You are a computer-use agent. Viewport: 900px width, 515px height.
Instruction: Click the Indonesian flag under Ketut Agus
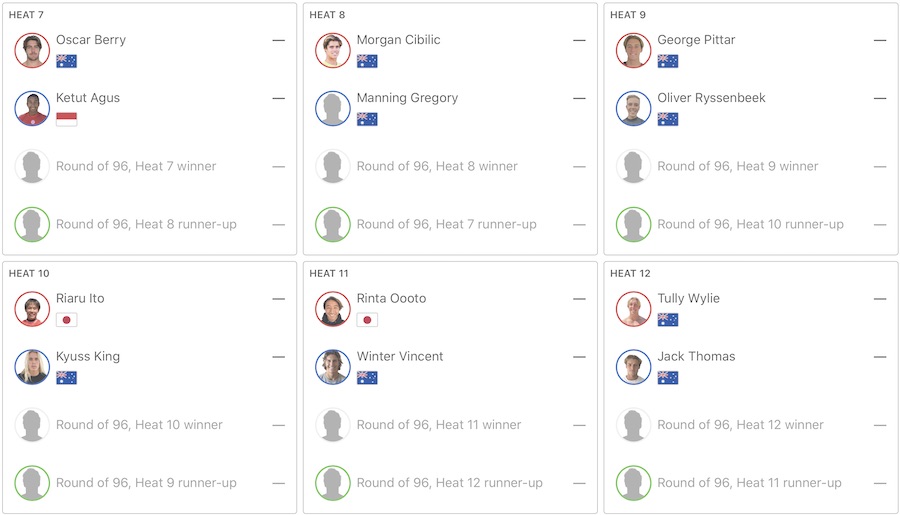(x=67, y=119)
